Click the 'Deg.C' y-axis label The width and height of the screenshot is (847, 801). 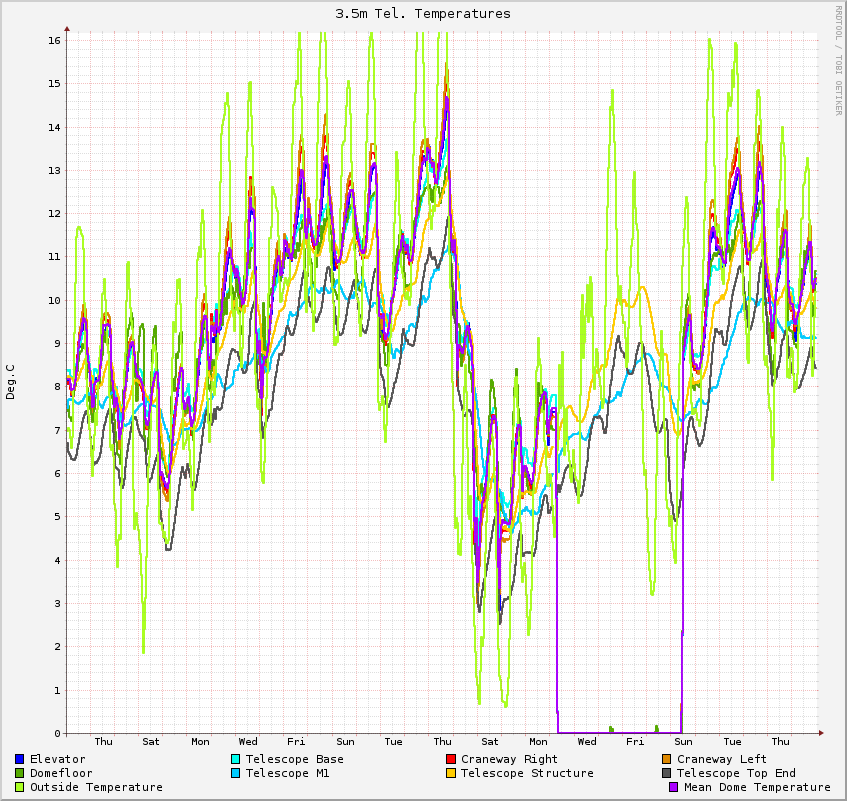11,382
